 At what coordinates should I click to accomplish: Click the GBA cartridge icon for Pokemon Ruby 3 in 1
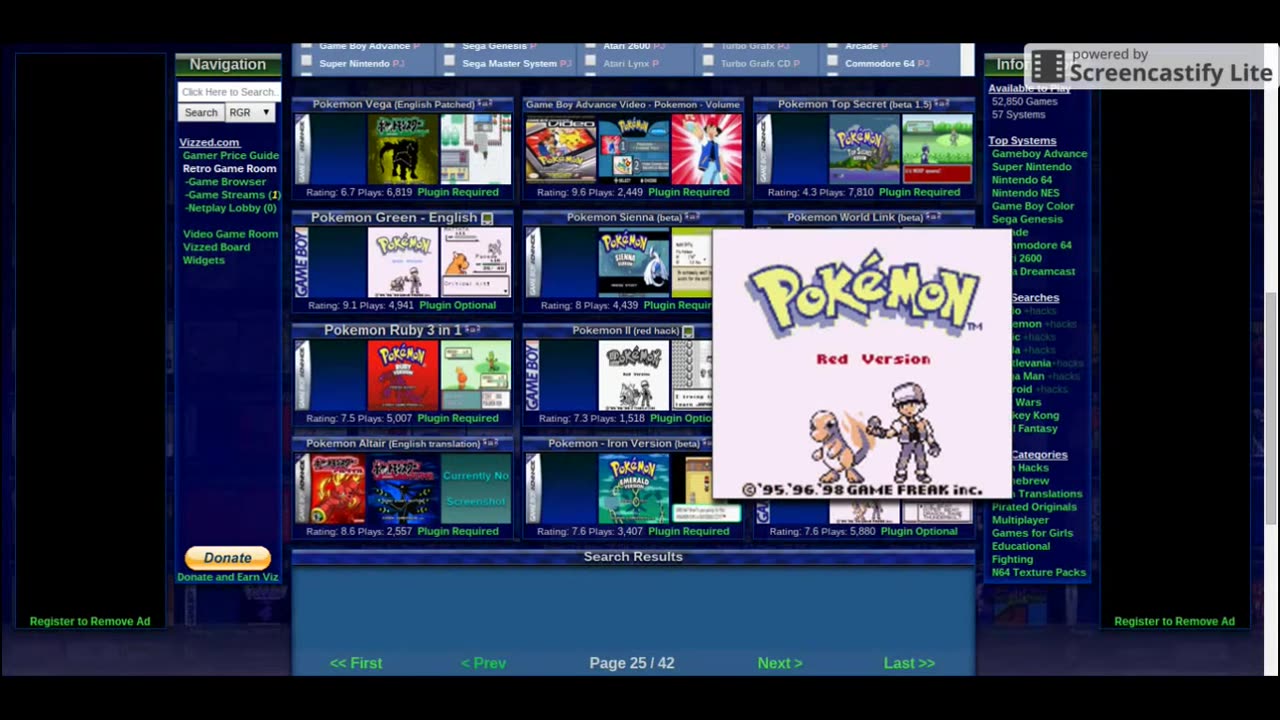click(303, 375)
